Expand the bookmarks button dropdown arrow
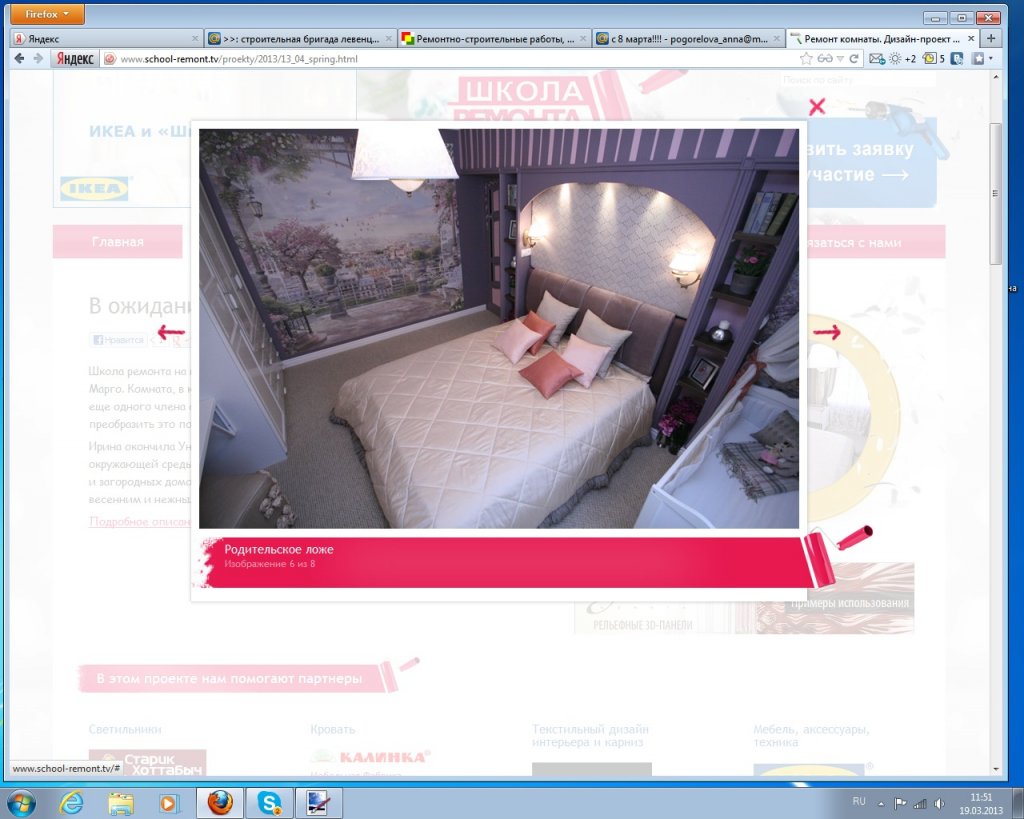Screen dimensions: 1024x819 click(991, 59)
